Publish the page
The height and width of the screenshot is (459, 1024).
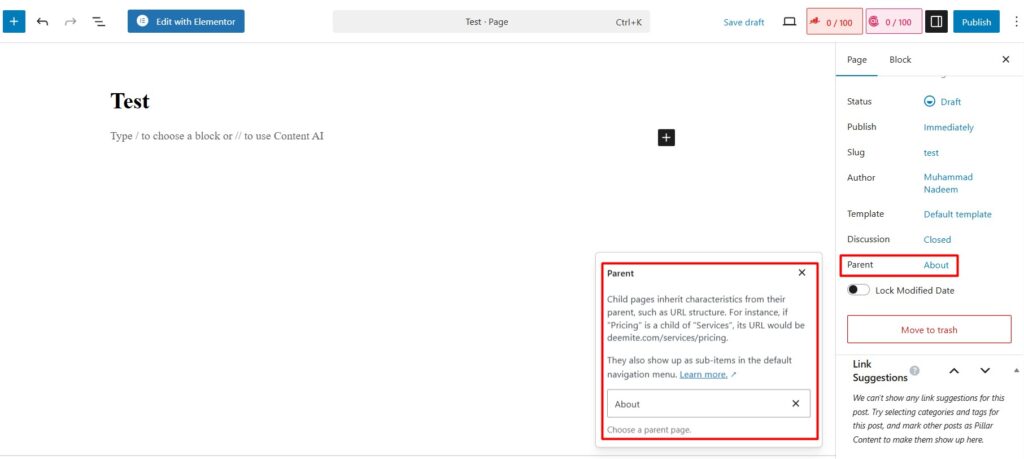pyautogui.click(x=976, y=22)
